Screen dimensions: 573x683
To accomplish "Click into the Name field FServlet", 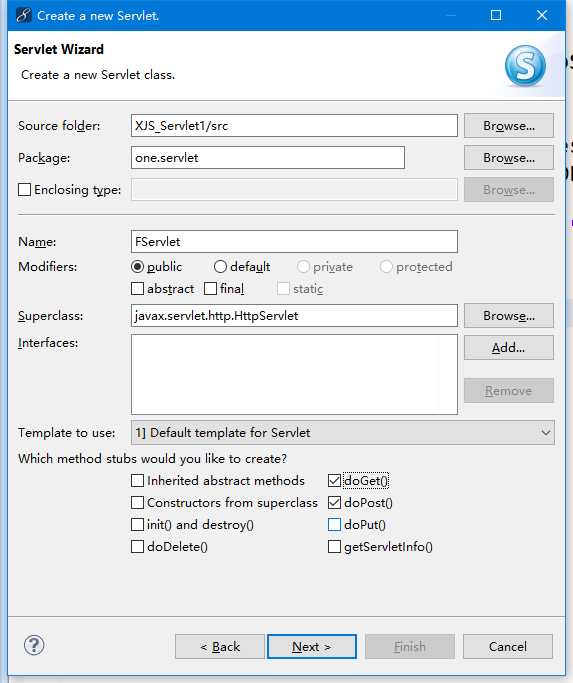I will point(294,242).
